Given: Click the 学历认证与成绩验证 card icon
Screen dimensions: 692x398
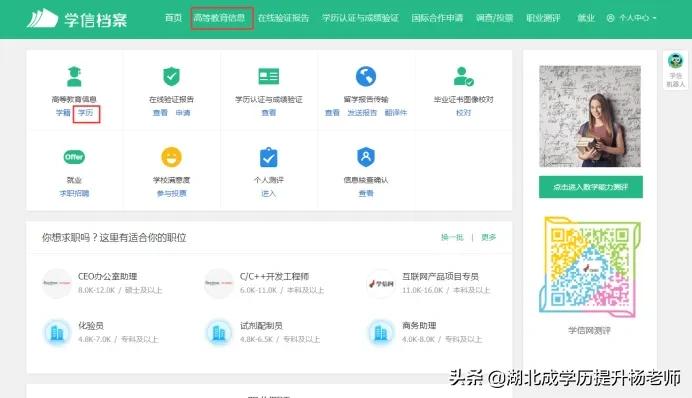Looking at the screenshot, I should pyautogui.click(x=269, y=76).
